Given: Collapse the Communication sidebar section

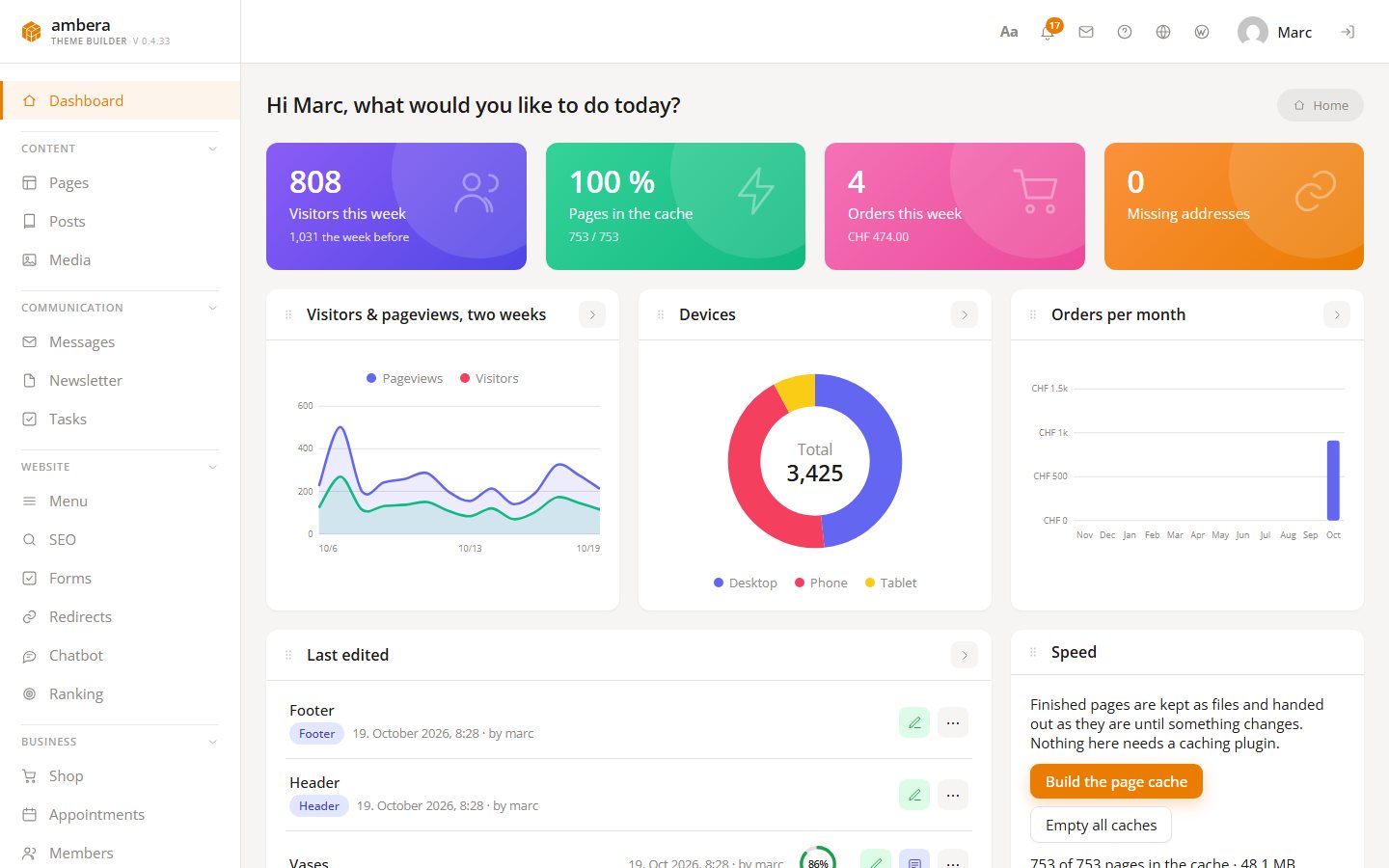Looking at the screenshot, I should (213, 308).
